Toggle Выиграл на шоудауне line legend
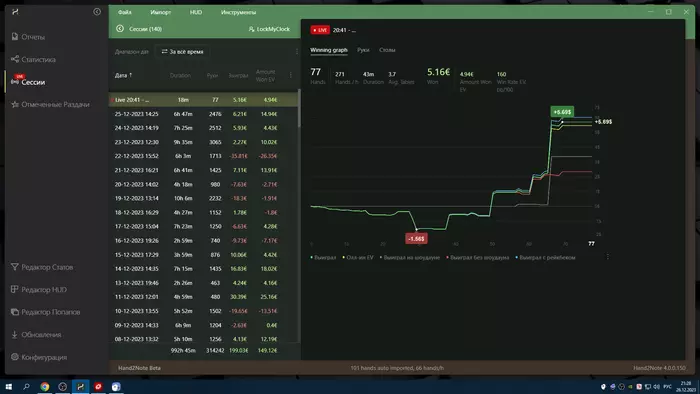Screen dimensions: 700x394 (x=410, y=257)
